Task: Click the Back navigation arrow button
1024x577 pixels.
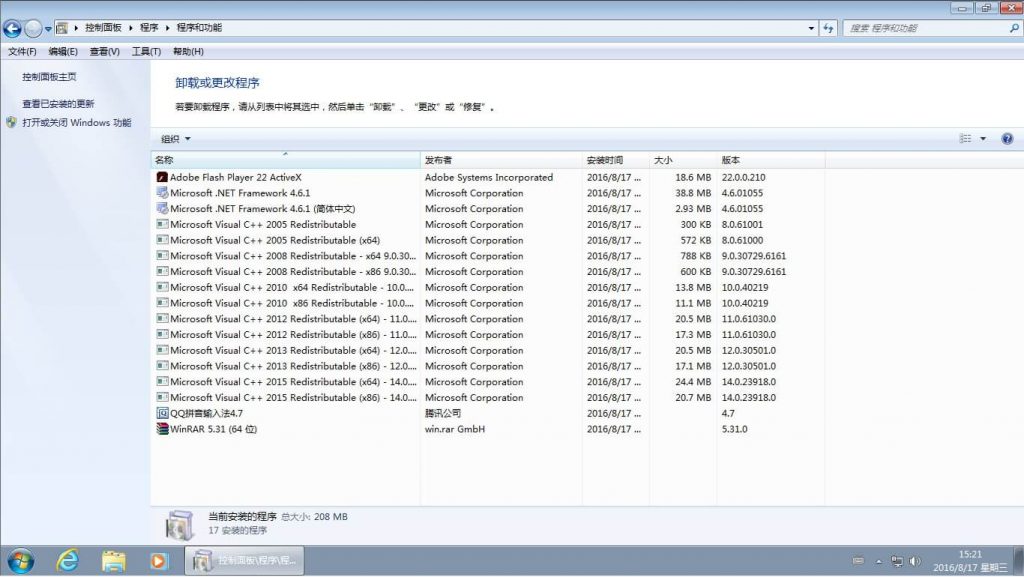Action: 12,28
